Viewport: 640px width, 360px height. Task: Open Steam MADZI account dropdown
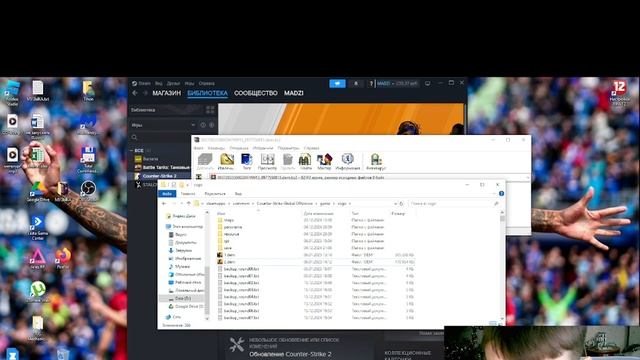coord(397,83)
